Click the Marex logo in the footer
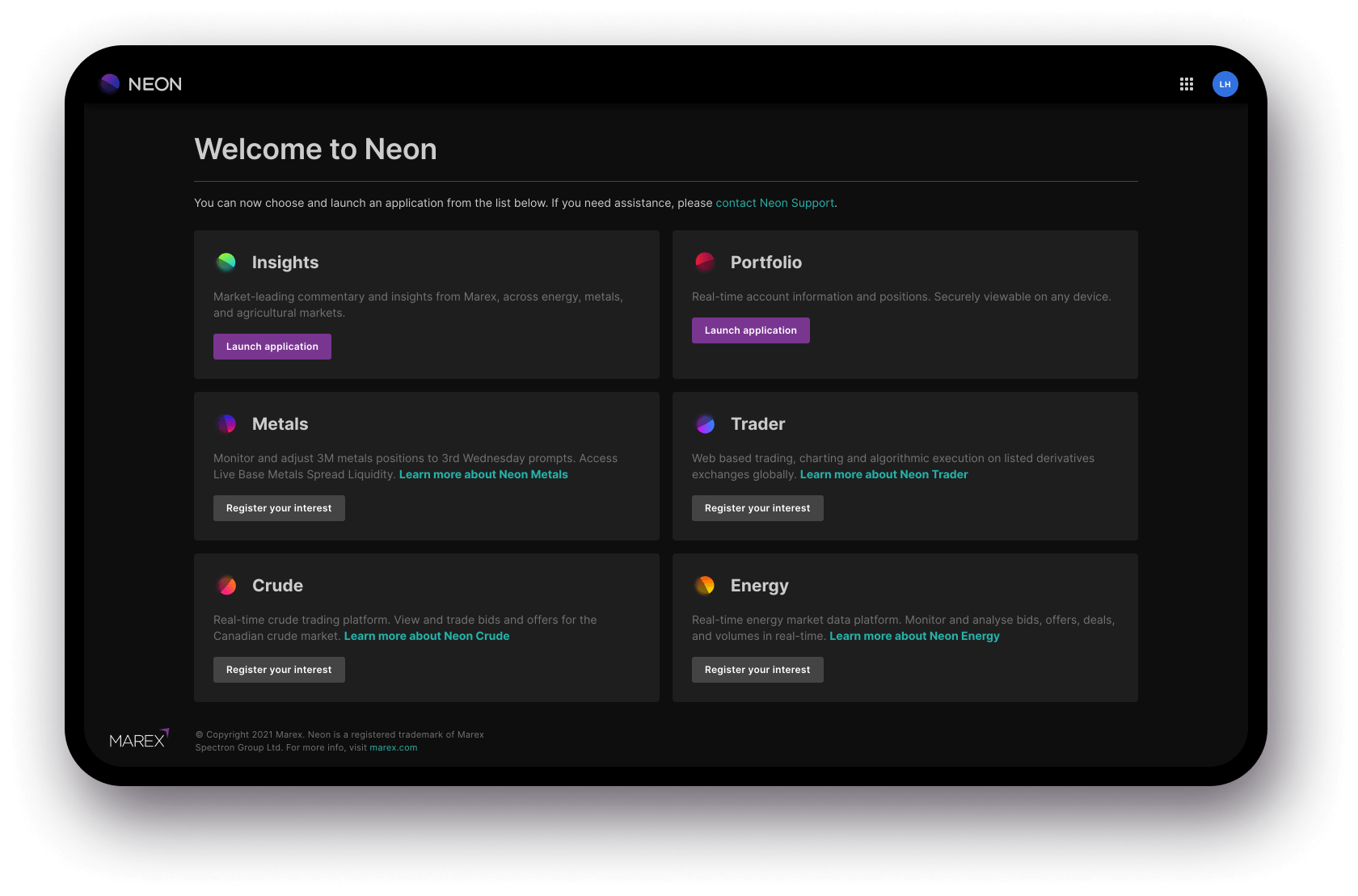The height and width of the screenshot is (896, 1358). pyautogui.click(x=139, y=738)
